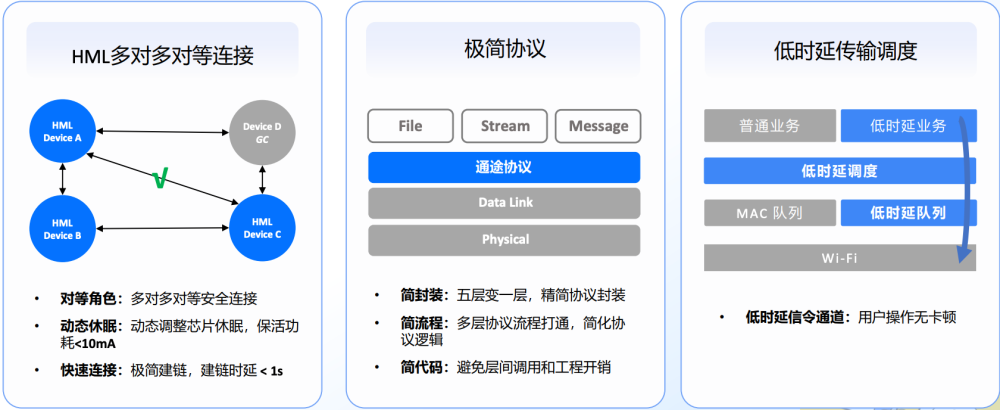Click the title 极简协议
Image resolution: width=1000 pixels, height=410 pixels.
pos(505,49)
